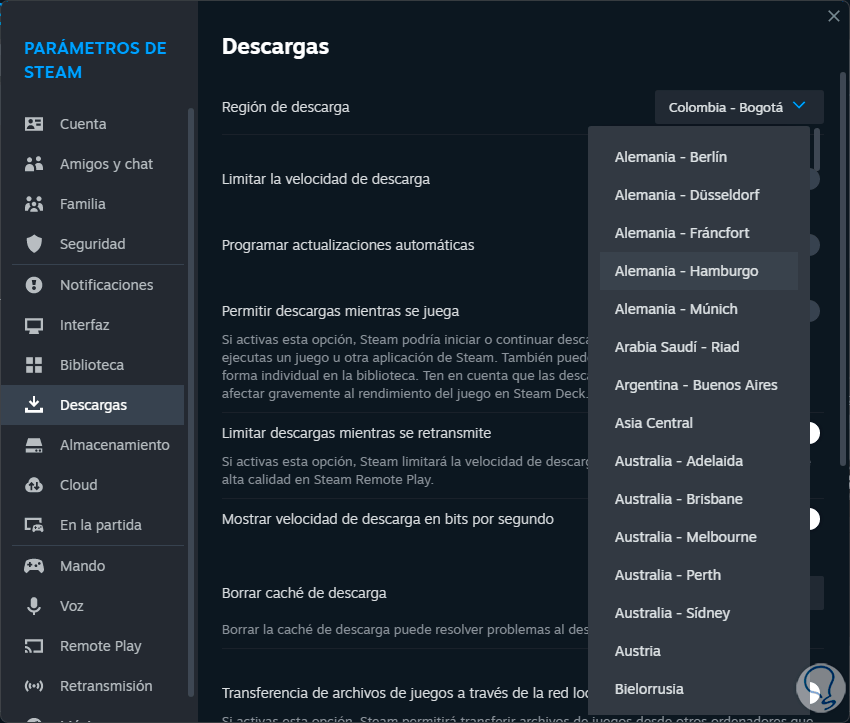
Task: Select the Almacenamiento drive icon
Action: (34, 445)
